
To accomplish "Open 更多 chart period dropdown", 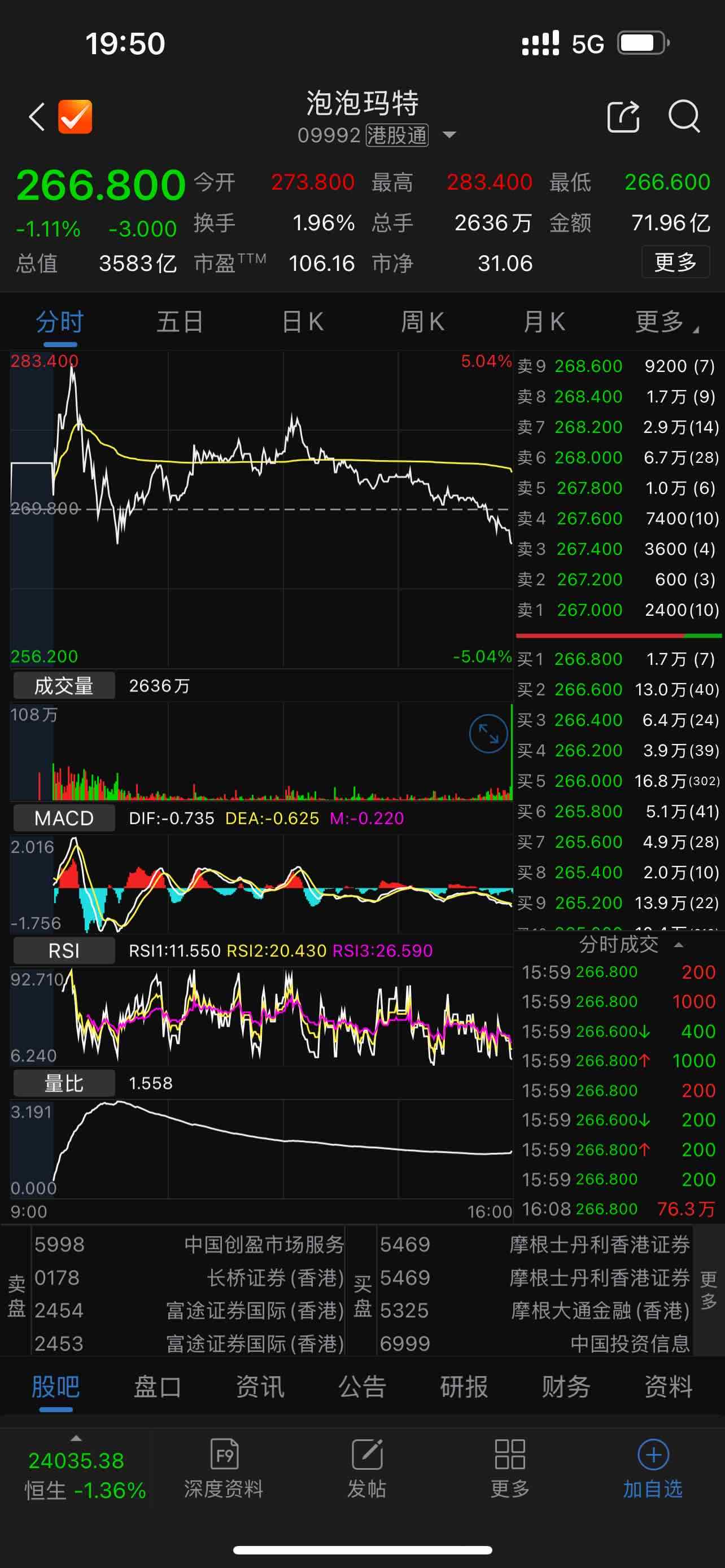I will tap(667, 321).
